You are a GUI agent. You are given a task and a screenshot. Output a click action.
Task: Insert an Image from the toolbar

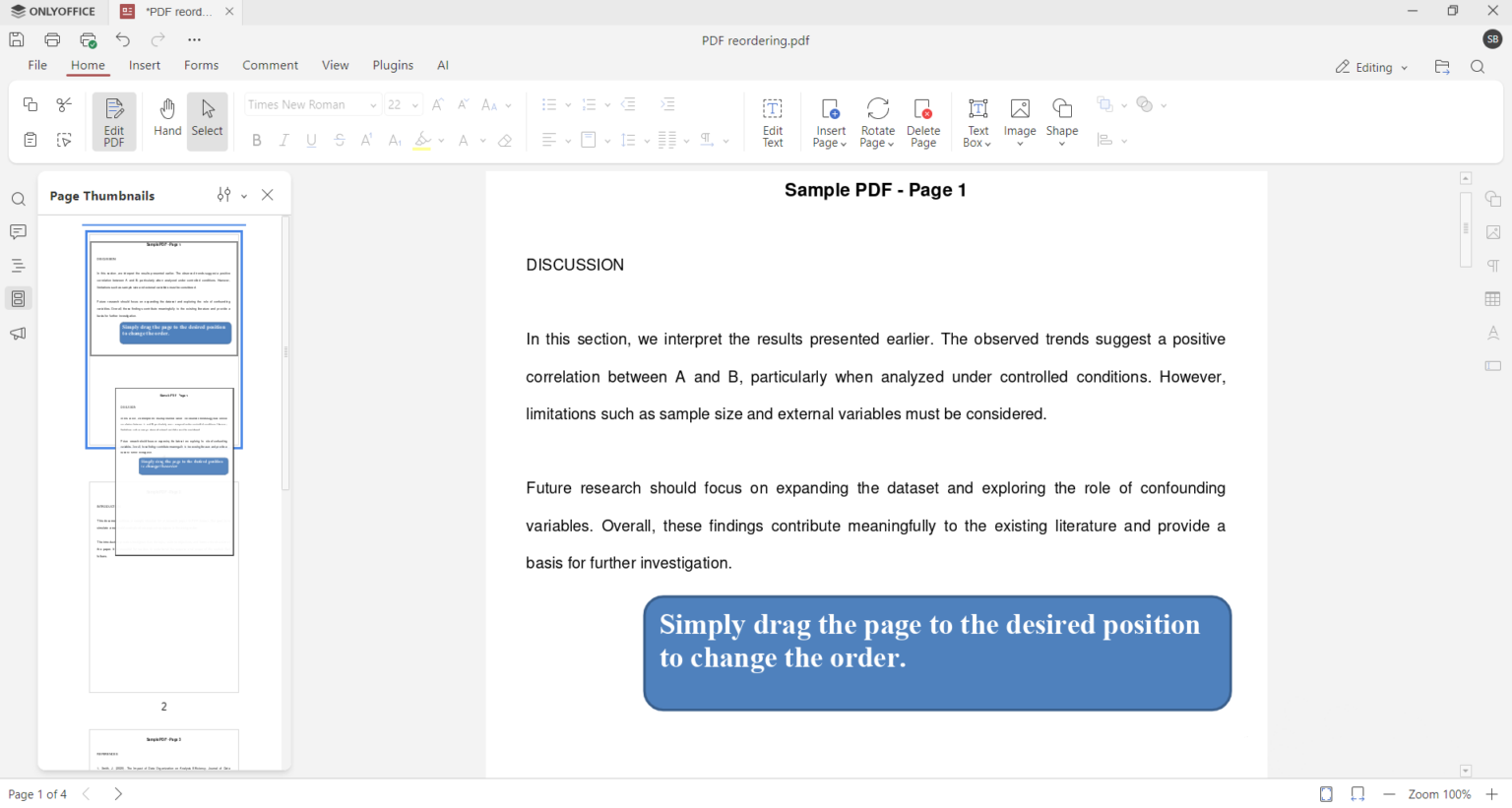tap(1020, 120)
